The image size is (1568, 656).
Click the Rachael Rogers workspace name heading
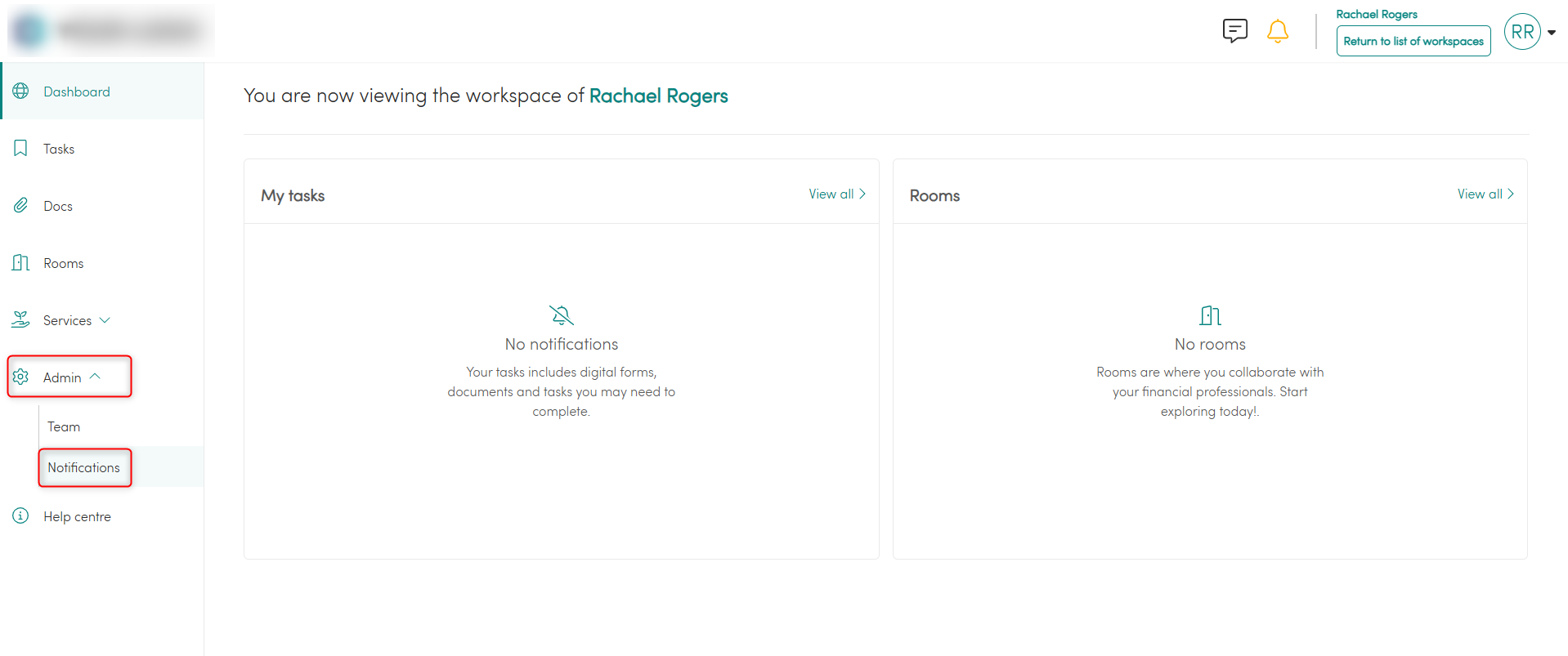658,96
